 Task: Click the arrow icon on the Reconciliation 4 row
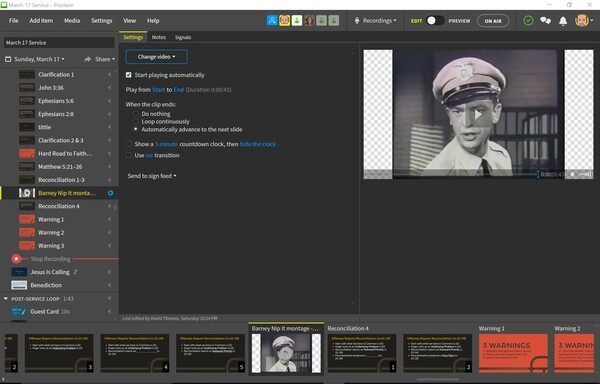(109, 206)
